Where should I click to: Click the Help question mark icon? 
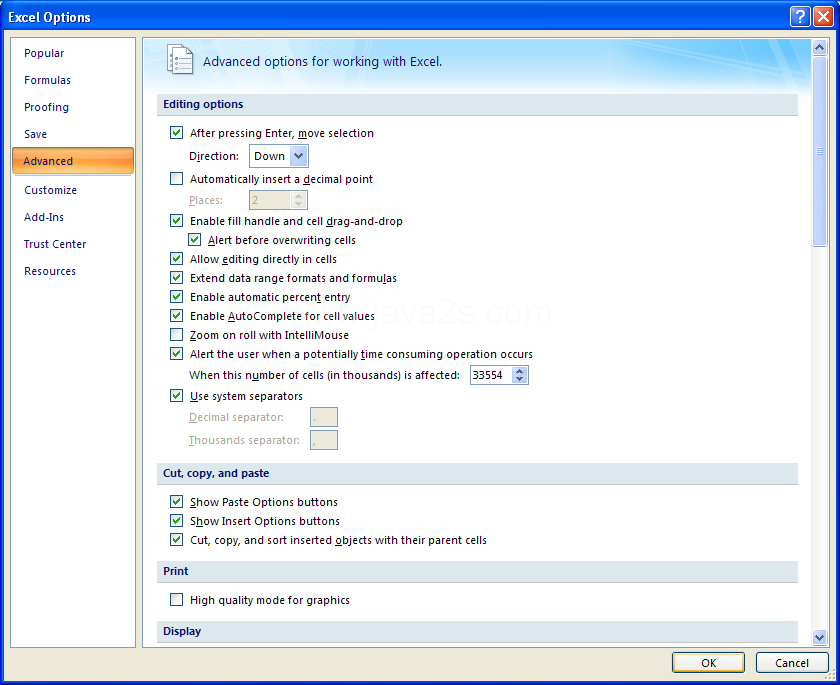[x=800, y=17]
